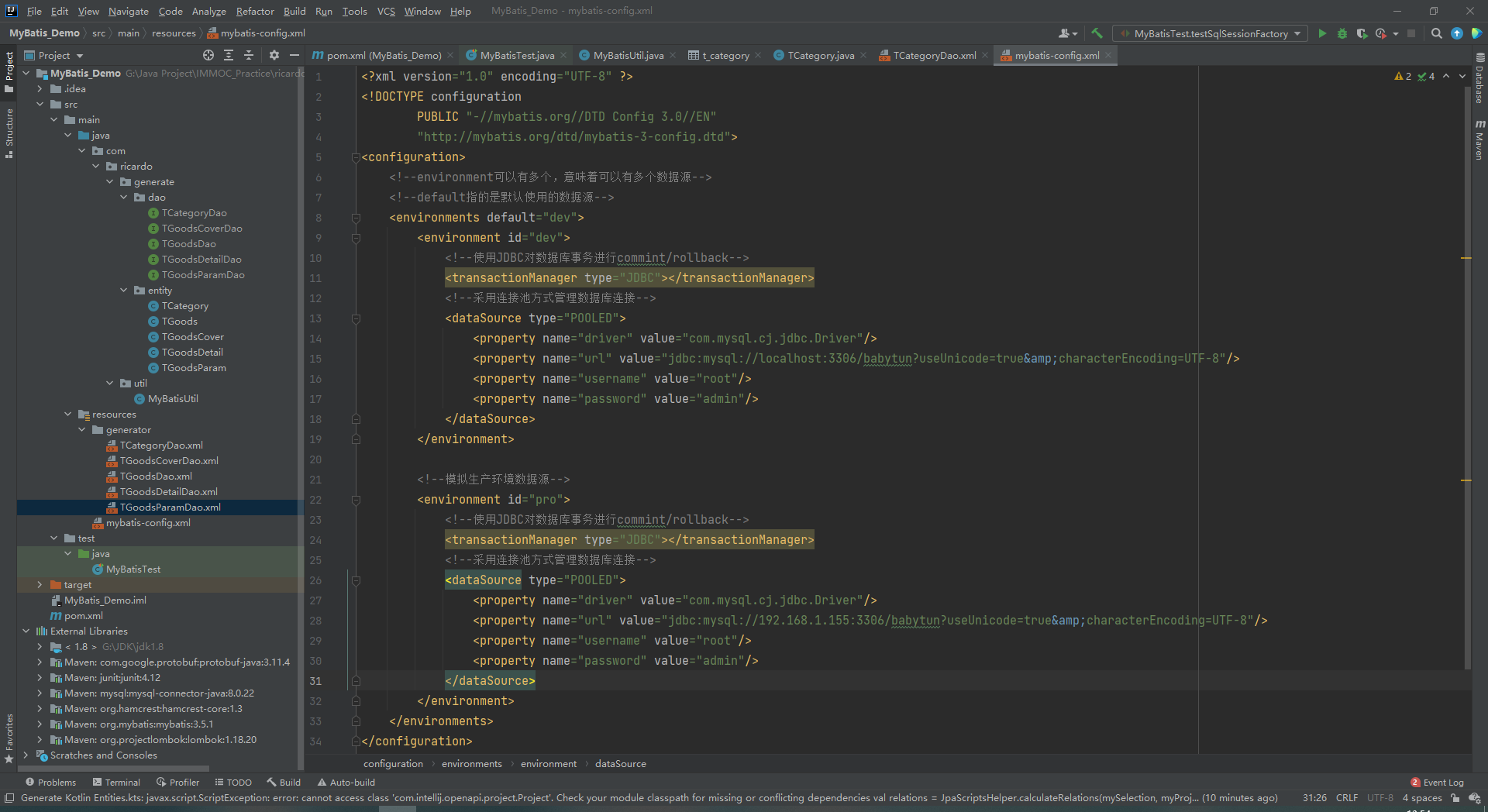
Task: Fold dataSource tag at line 13
Action: (x=356, y=318)
